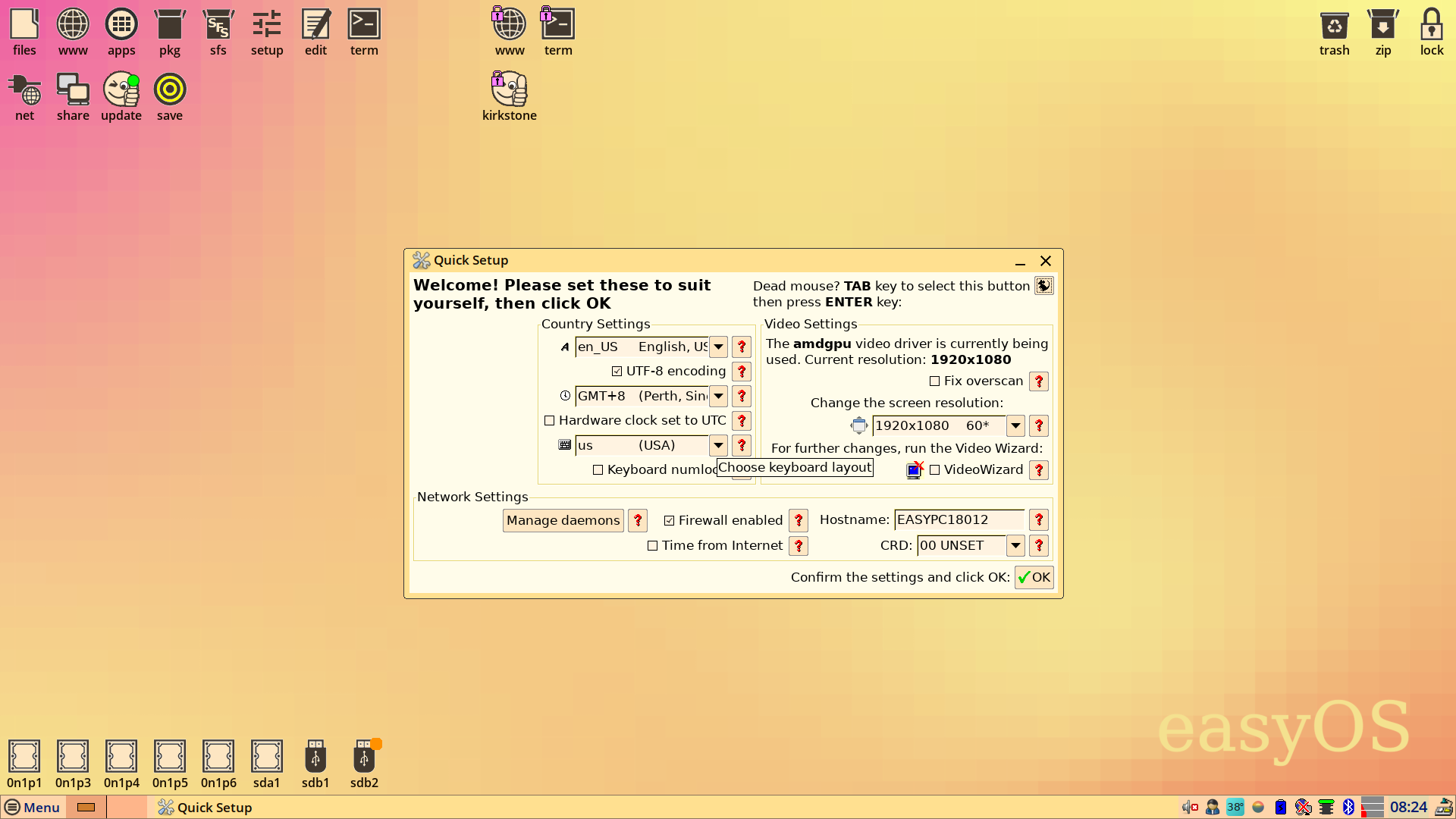Image resolution: width=1456 pixels, height=819 pixels.
Task: Open the timezone GMT+8 dropdown
Action: [717, 396]
